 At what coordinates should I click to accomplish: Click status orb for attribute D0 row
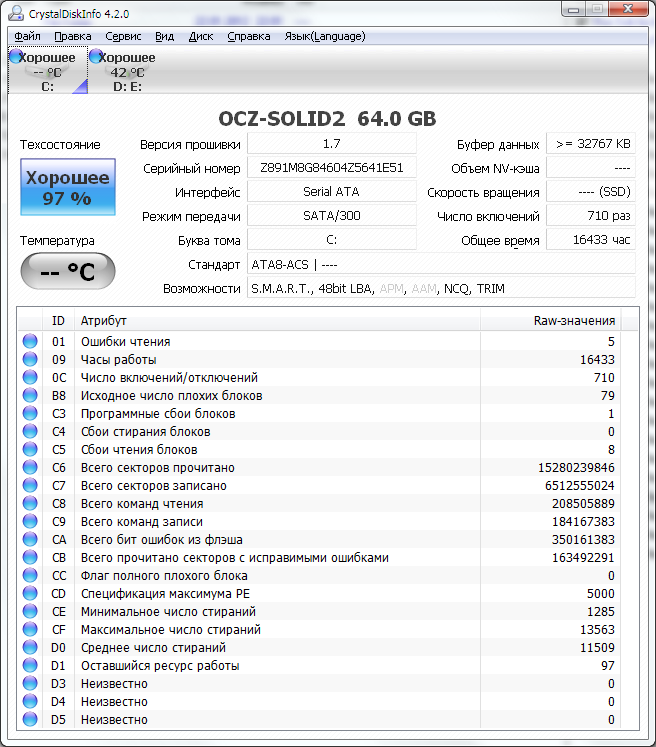click(x=30, y=647)
